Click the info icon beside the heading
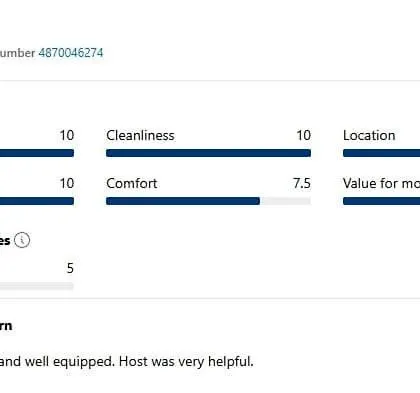420x393 pixels. [22, 240]
